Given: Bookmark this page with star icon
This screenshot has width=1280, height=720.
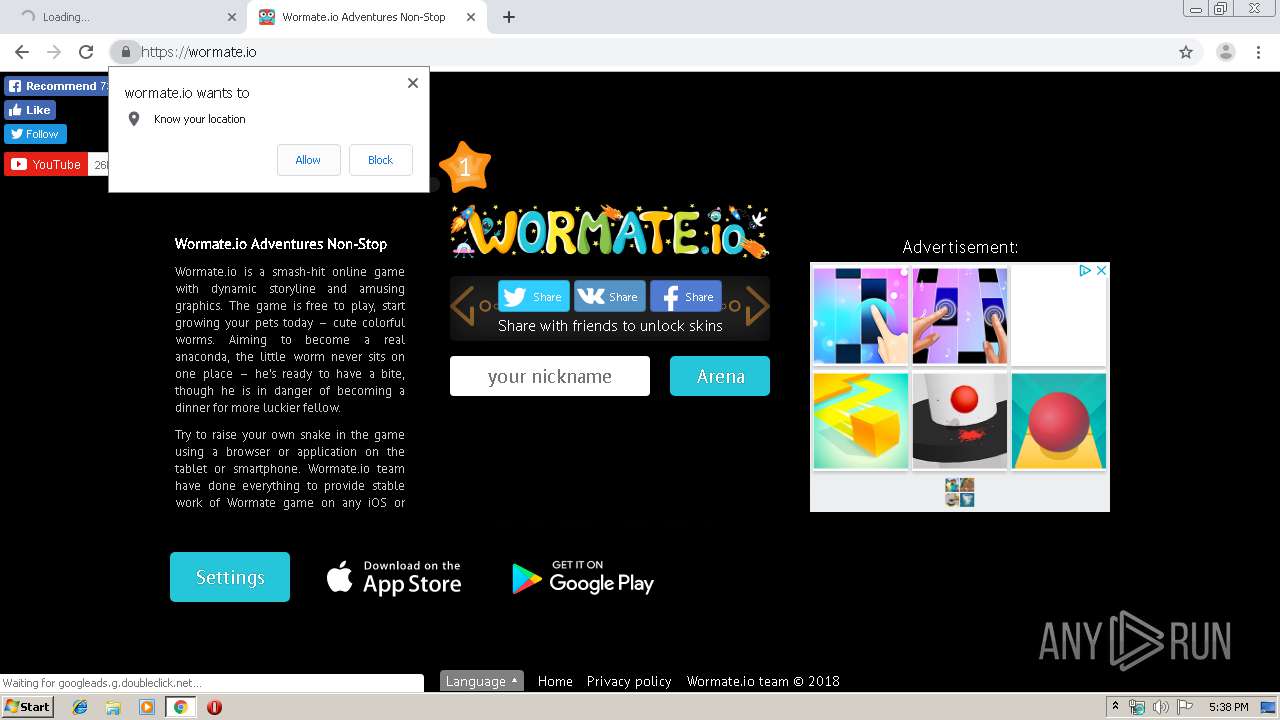Looking at the screenshot, I should point(1186,52).
